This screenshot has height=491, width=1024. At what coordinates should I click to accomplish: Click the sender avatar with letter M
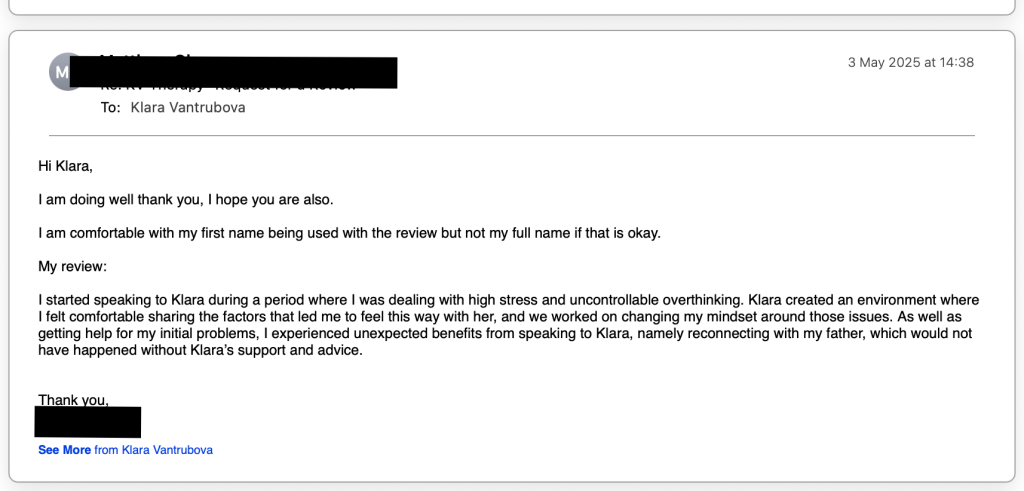pyautogui.click(x=65, y=71)
